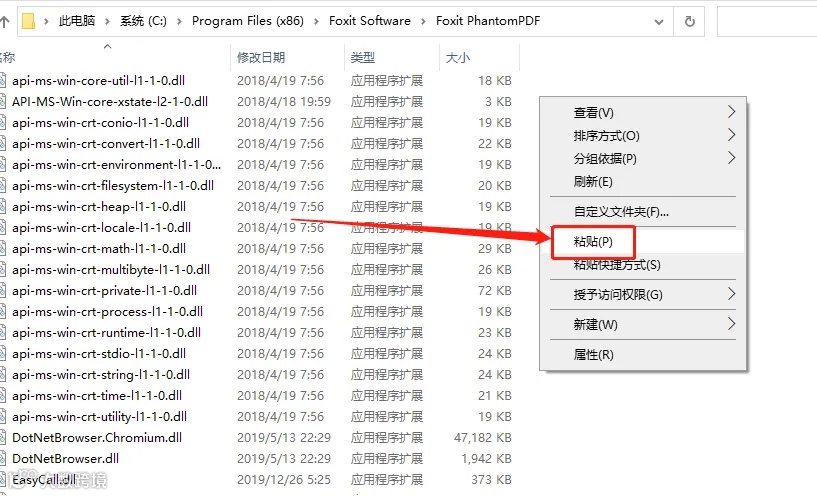Go to Program Files (x86) breadcrumb
817x496 pixels.
(x=247, y=21)
